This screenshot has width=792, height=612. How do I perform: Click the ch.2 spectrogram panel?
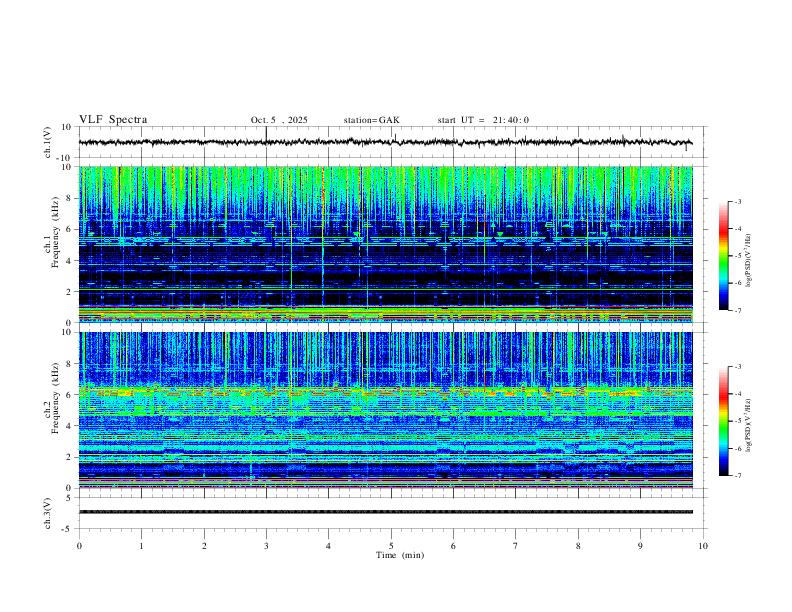(385, 410)
